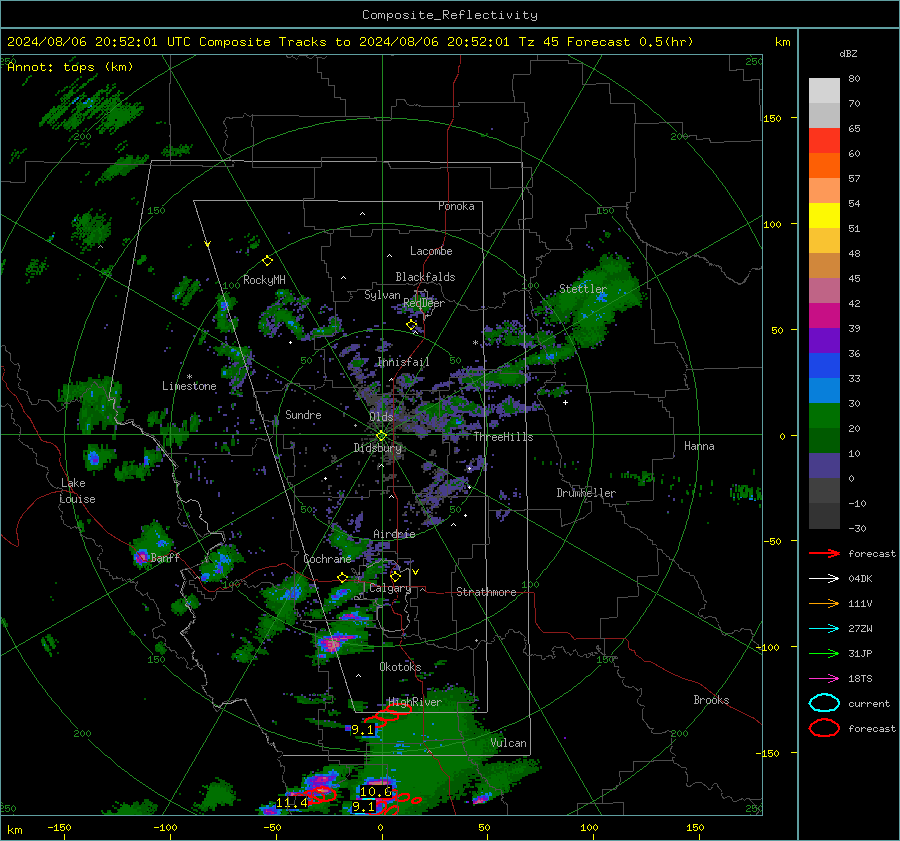Viewport: 900px width, 841px height.
Task: Click the 'Forecast 0.5(hr)' header text
Action: (630, 42)
